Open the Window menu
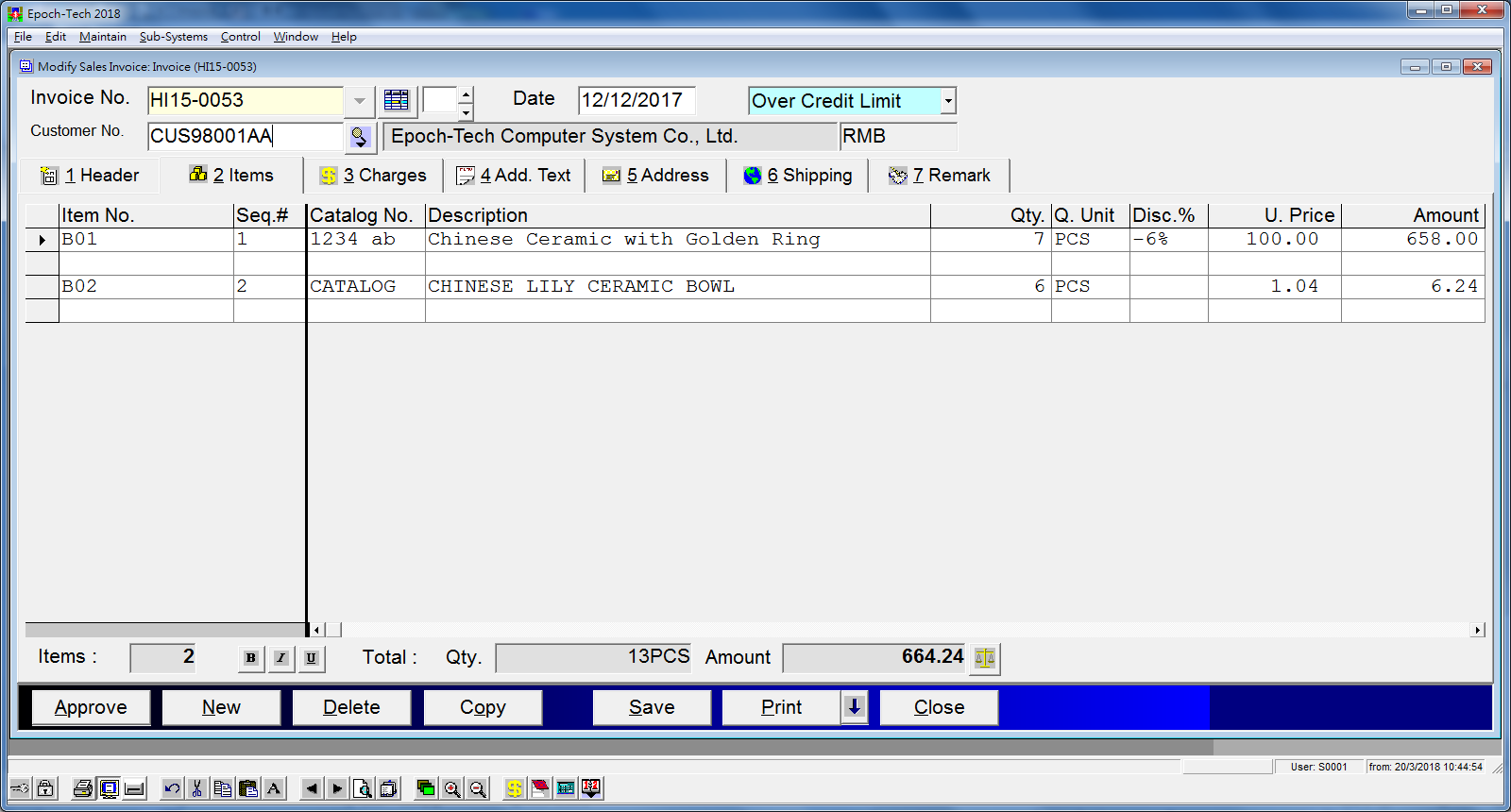 click(296, 37)
